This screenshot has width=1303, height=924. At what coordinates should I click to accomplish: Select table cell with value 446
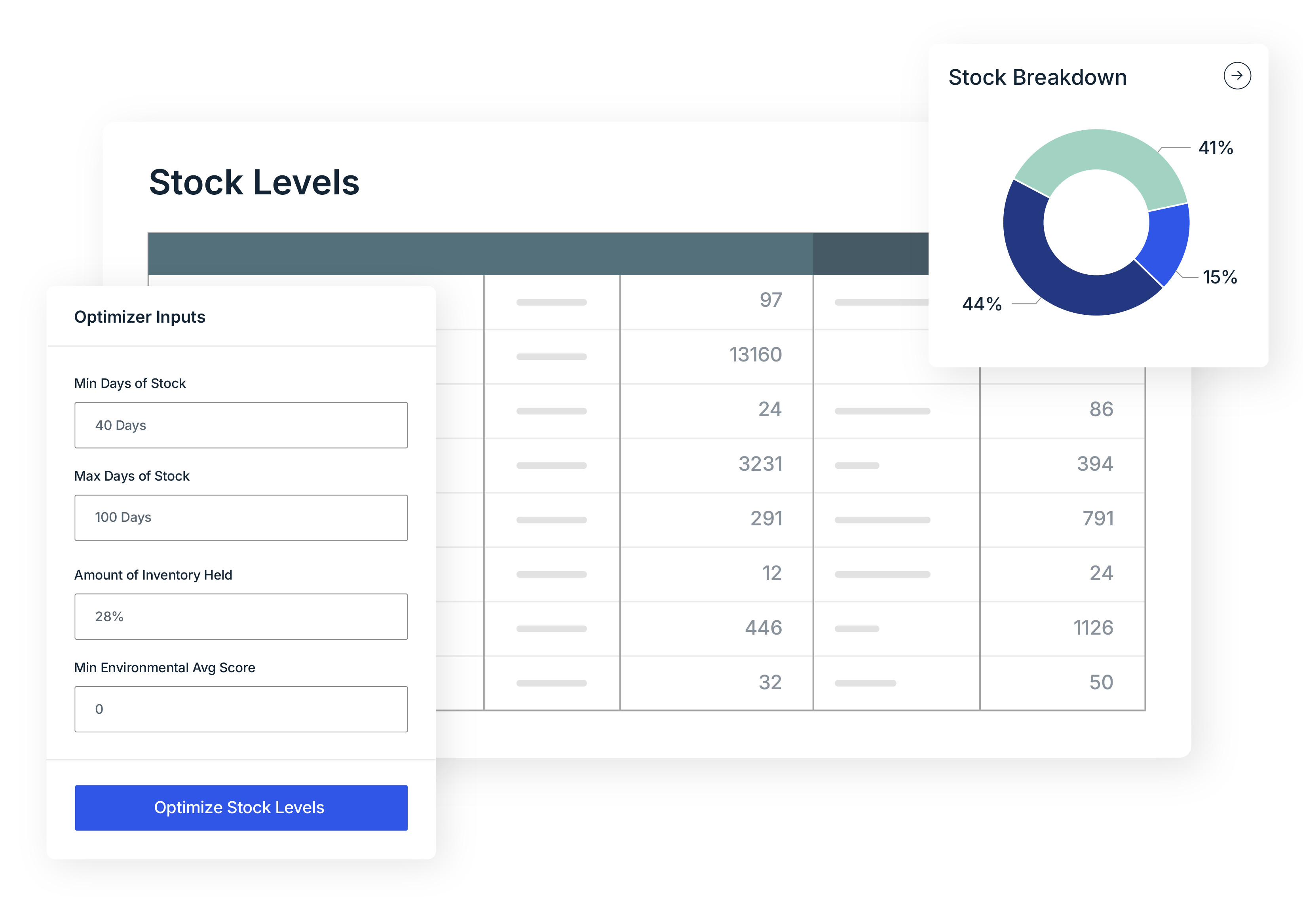pos(716,628)
